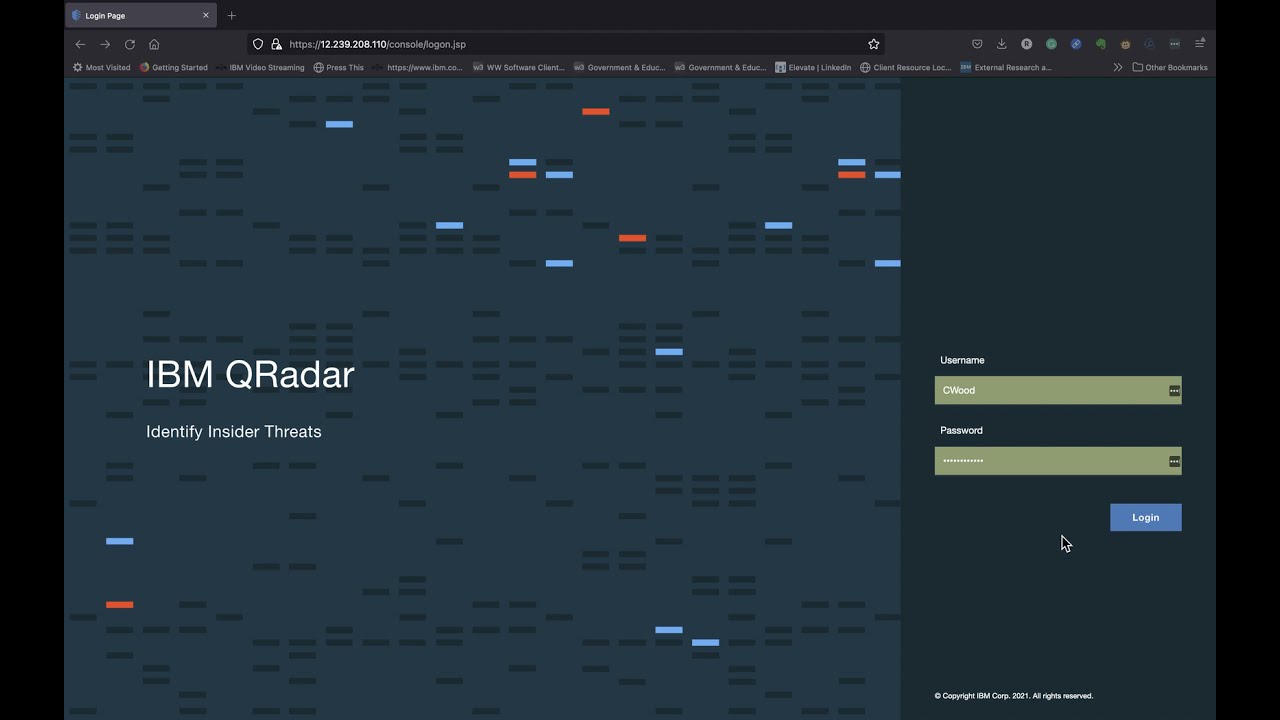The image size is (1280, 720).
Task: Go back with the browser back arrow
Action: (80, 44)
